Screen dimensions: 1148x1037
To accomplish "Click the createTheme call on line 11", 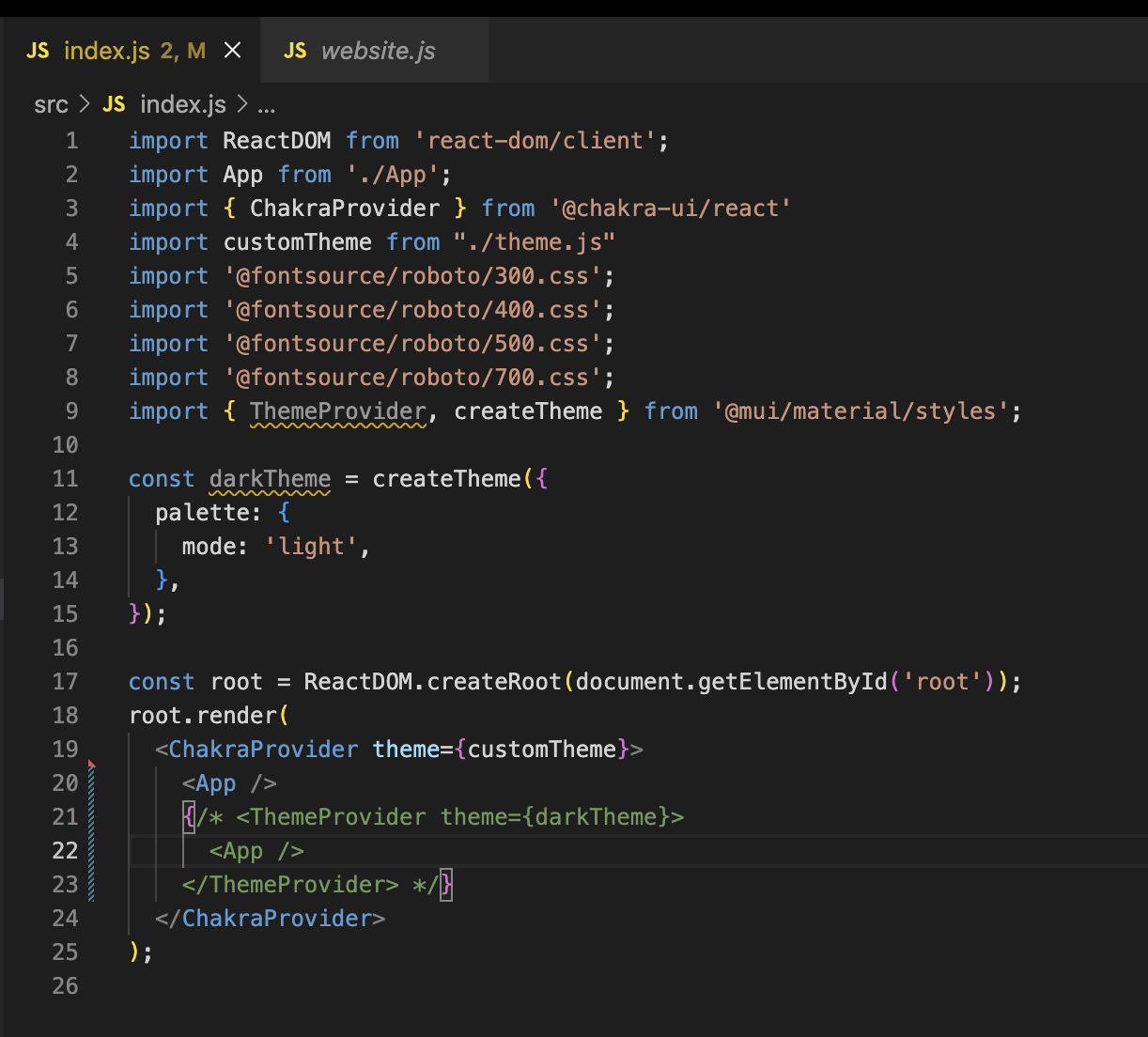I will click(x=446, y=478).
